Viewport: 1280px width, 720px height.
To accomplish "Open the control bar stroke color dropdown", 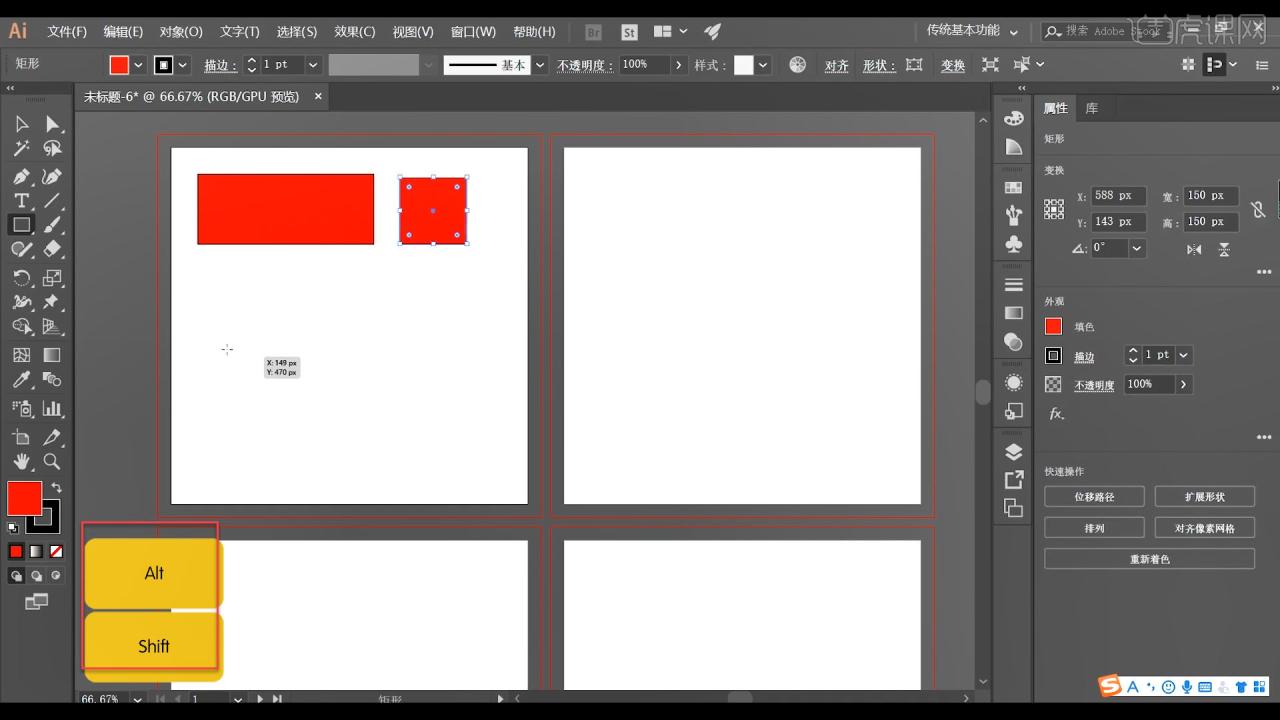I will 183,65.
